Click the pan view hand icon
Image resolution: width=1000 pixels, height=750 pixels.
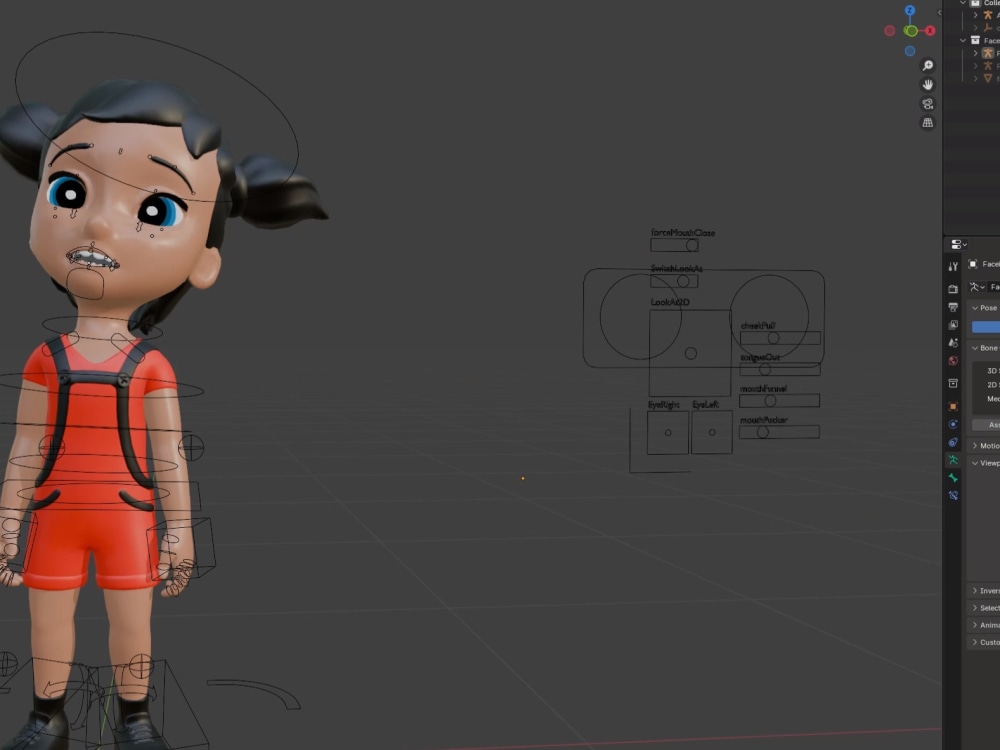click(928, 85)
